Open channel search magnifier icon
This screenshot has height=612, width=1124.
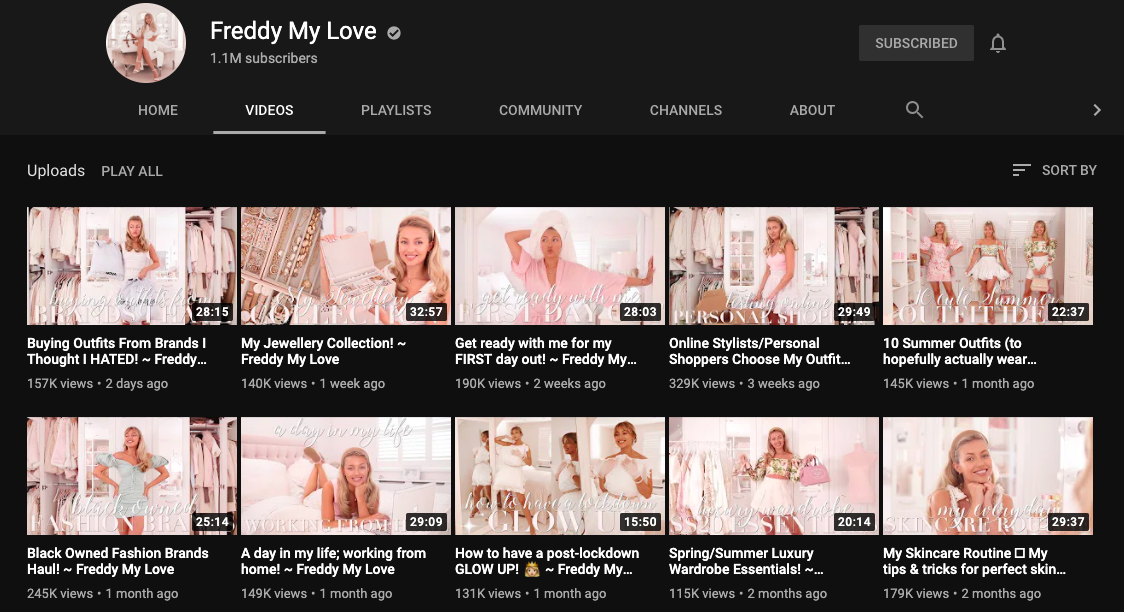(x=914, y=110)
